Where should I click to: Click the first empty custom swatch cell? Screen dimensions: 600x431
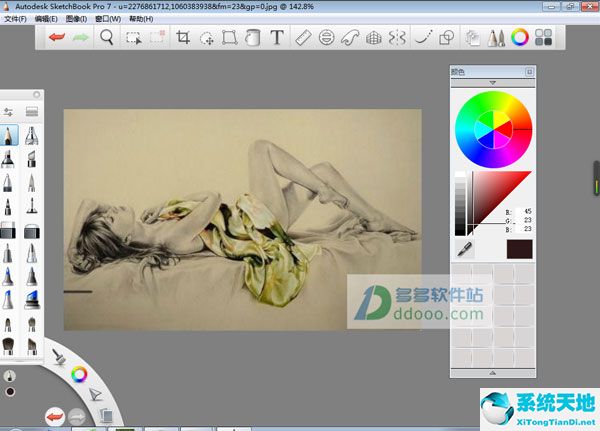coord(461,273)
